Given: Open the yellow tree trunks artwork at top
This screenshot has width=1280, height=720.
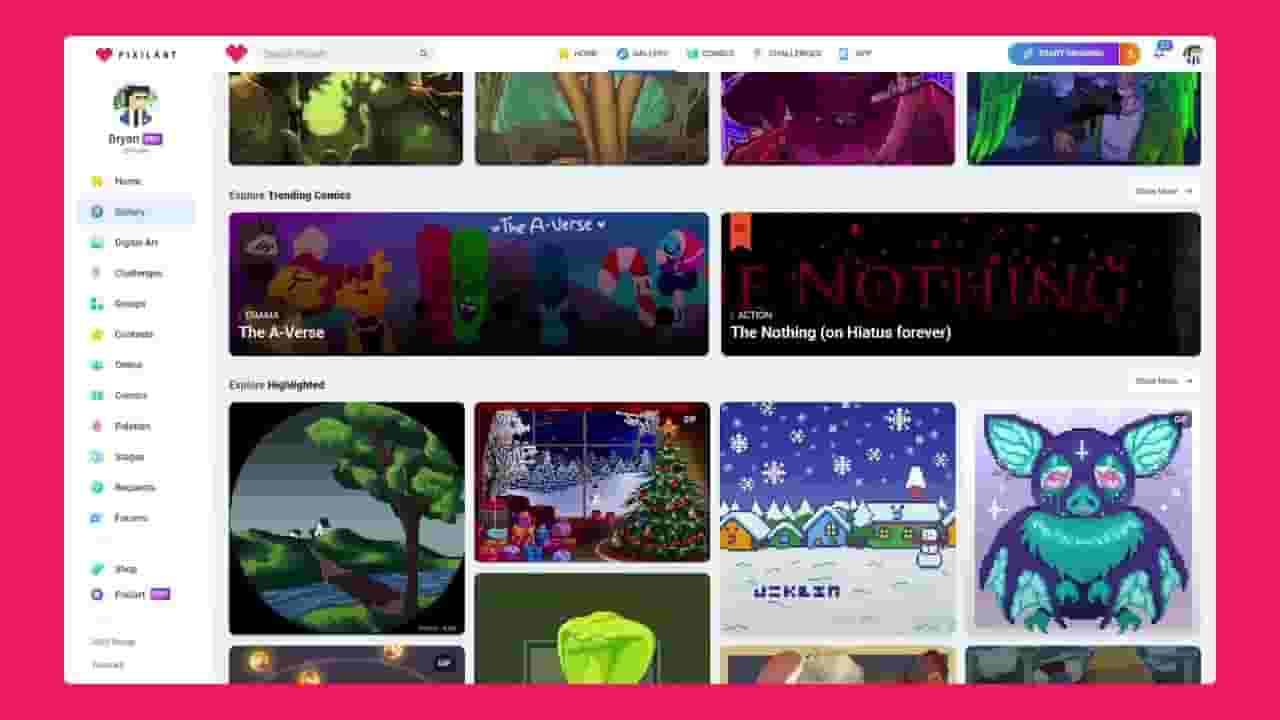Looking at the screenshot, I should [592, 118].
